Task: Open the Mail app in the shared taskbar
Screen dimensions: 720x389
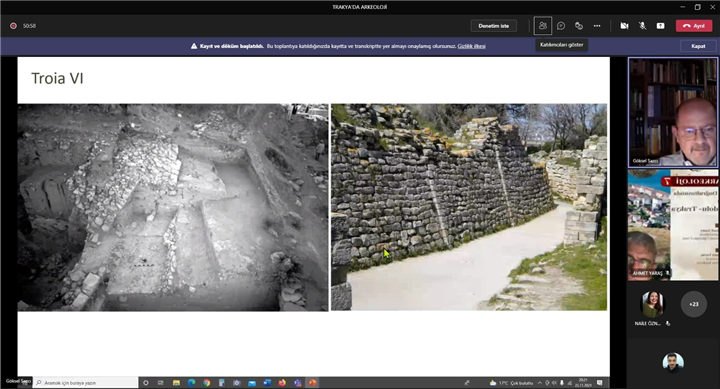Action: (252, 383)
